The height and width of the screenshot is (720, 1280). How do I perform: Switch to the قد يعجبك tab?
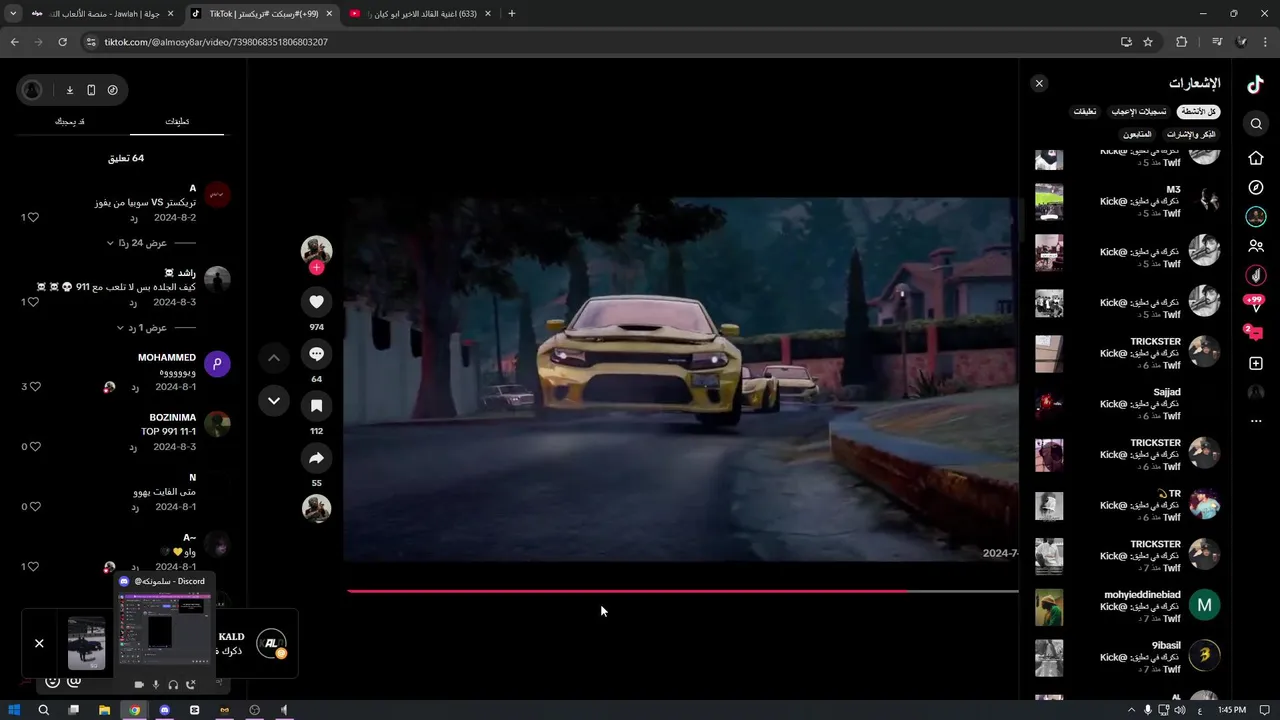coord(70,121)
